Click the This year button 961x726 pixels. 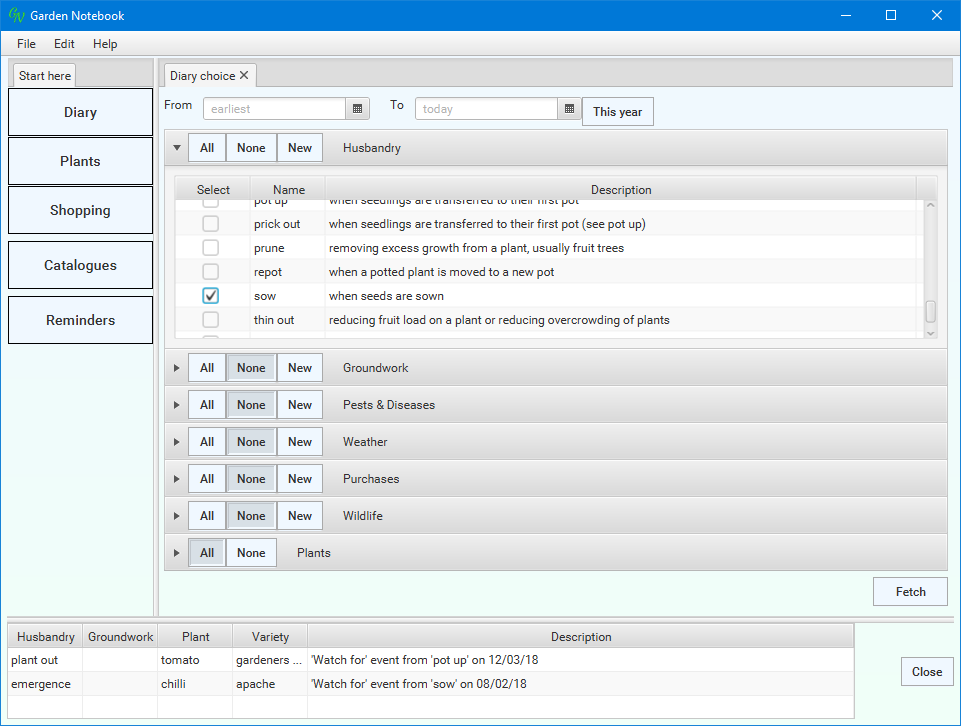(x=617, y=112)
